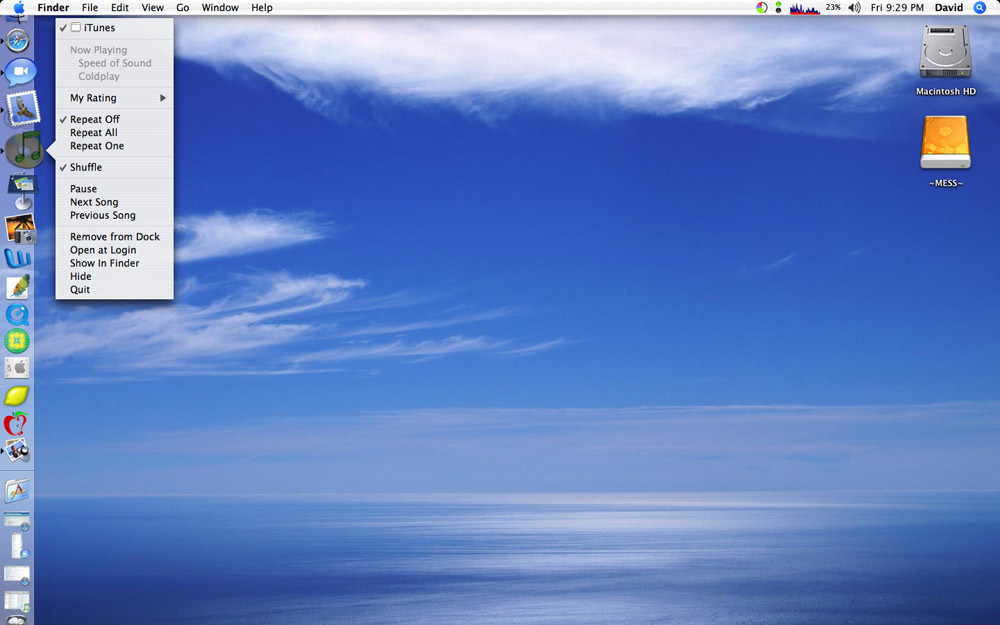The width and height of the screenshot is (1000, 625).
Task: Toggle Open at Login for iTunes
Action: pyautogui.click(x=115, y=250)
